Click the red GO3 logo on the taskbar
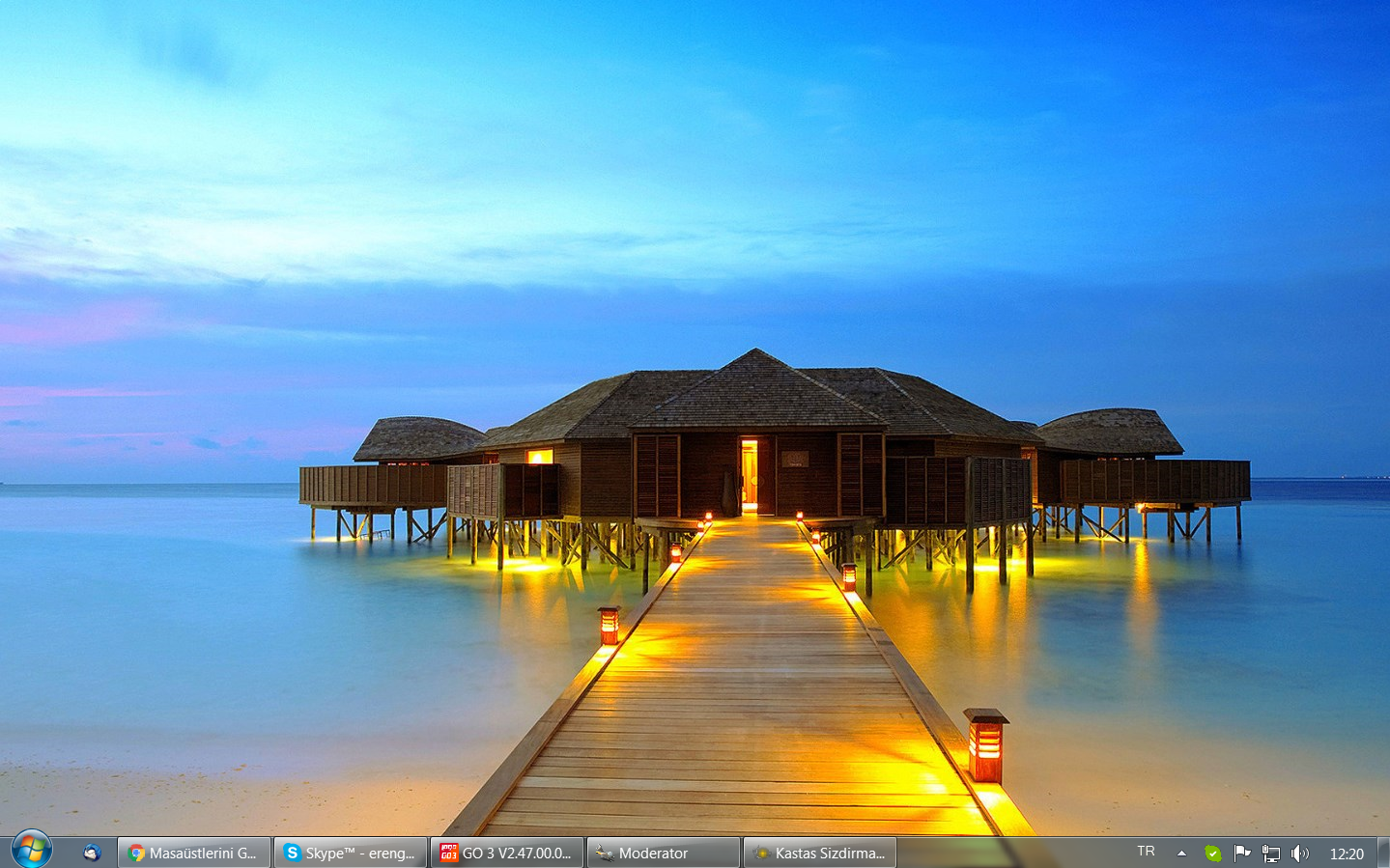The height and width of the screenshot is (868, 1390). point(448,853)
